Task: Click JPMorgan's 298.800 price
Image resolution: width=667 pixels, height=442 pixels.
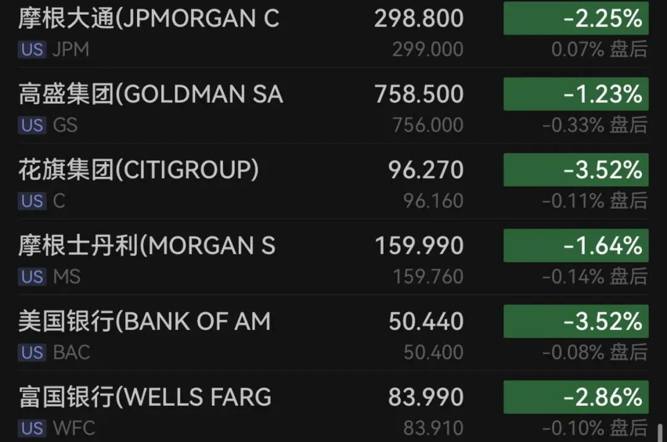Action: pyautogui.click(x=419, y=19)
